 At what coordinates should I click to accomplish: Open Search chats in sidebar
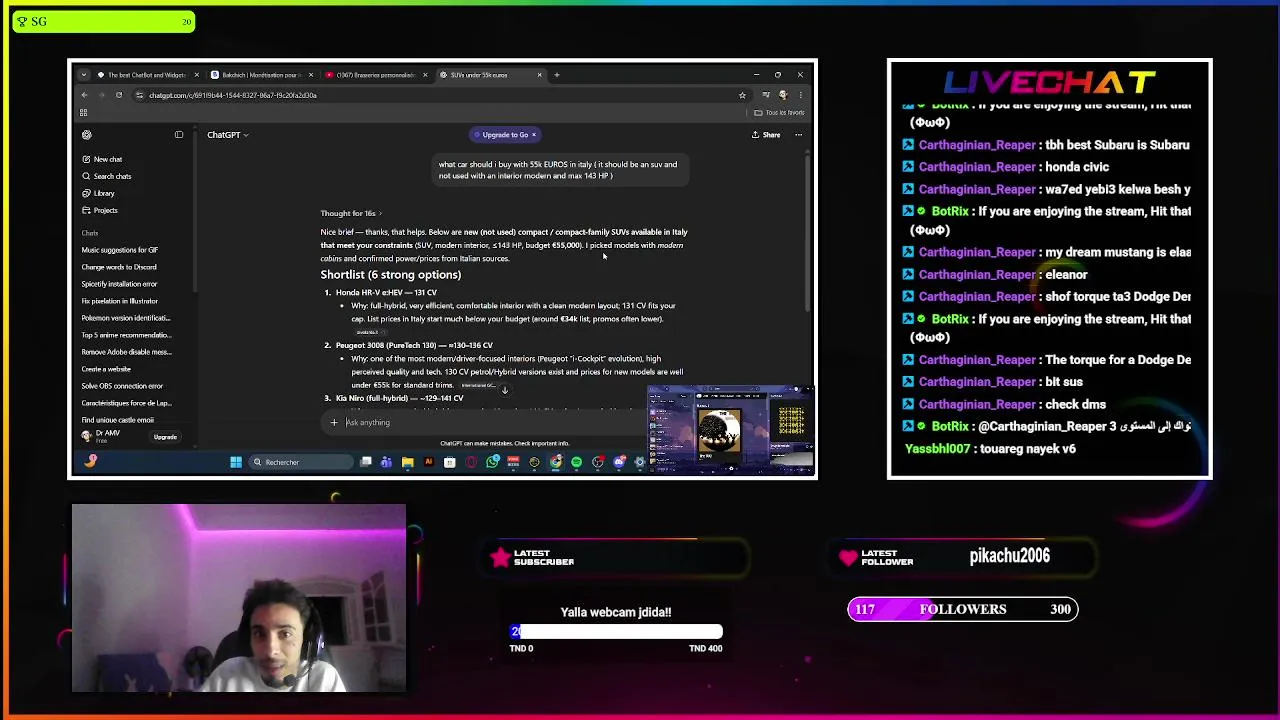pos(107,176)
